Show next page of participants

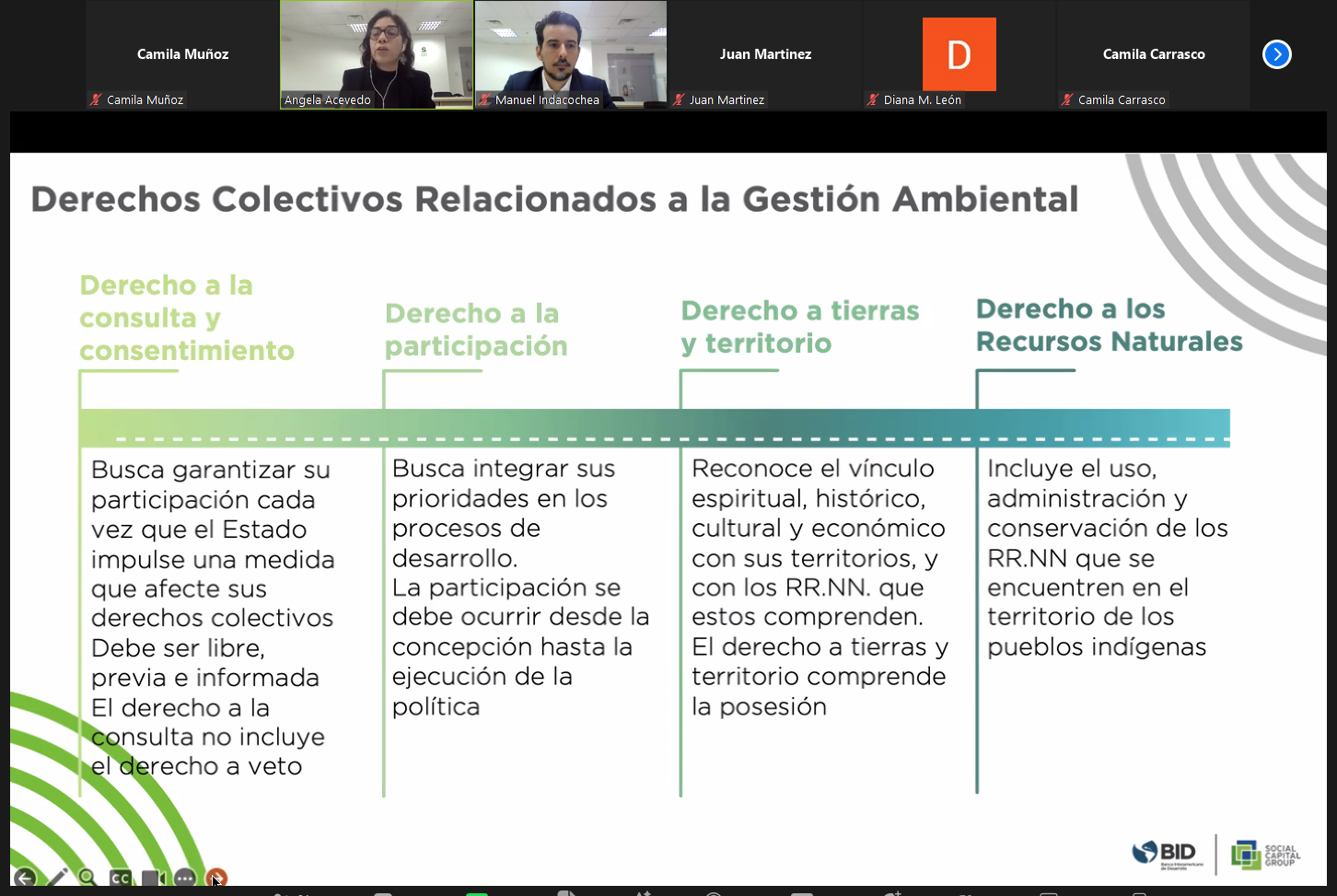tap(1276, 54)
